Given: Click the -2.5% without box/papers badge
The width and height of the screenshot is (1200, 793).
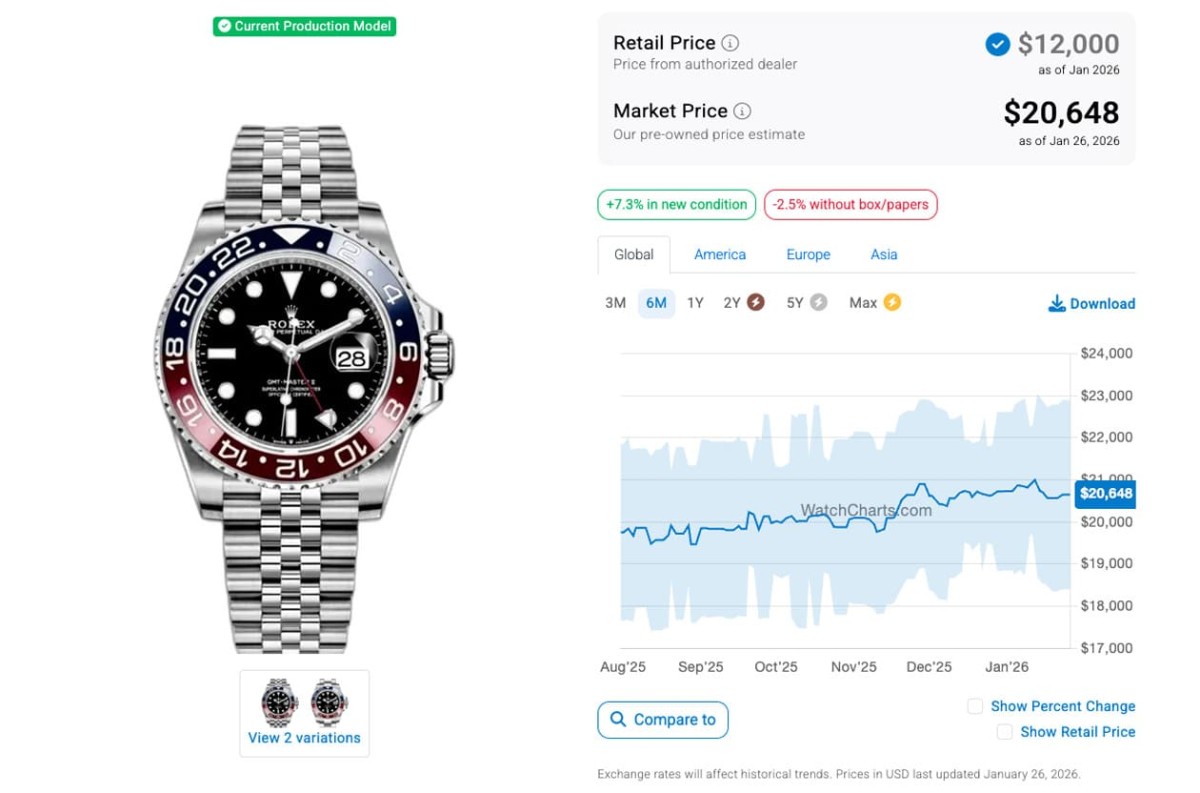Looking at the screenshot, I should (x=850, y=205).
